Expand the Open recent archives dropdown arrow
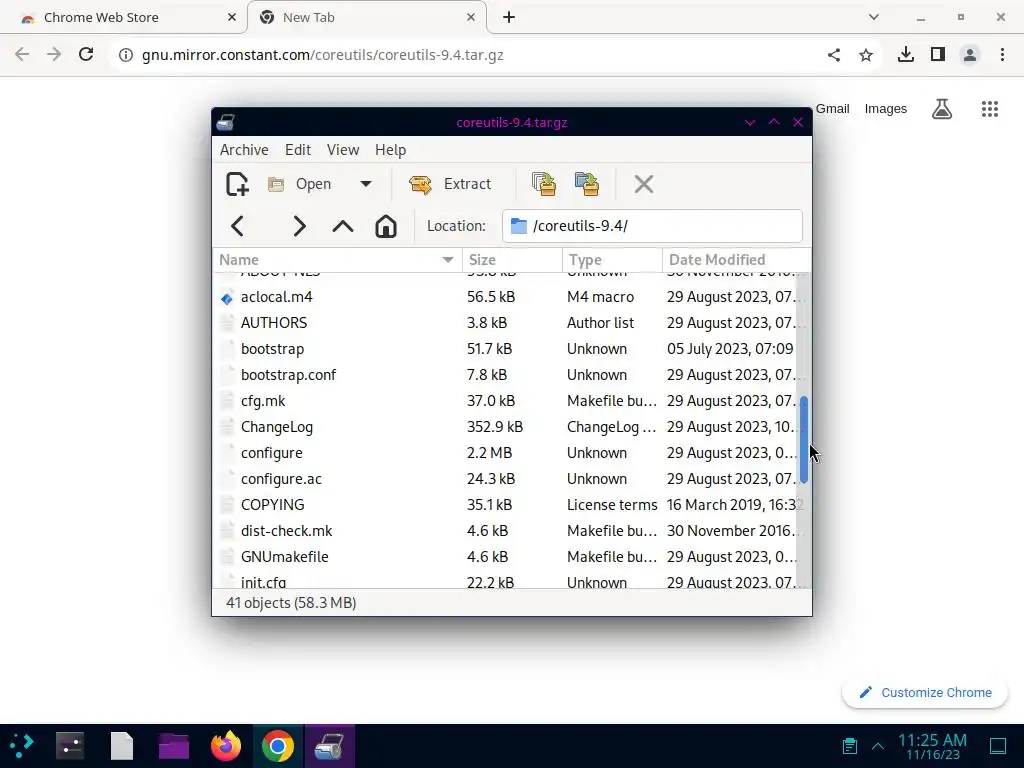 point(366,184)
